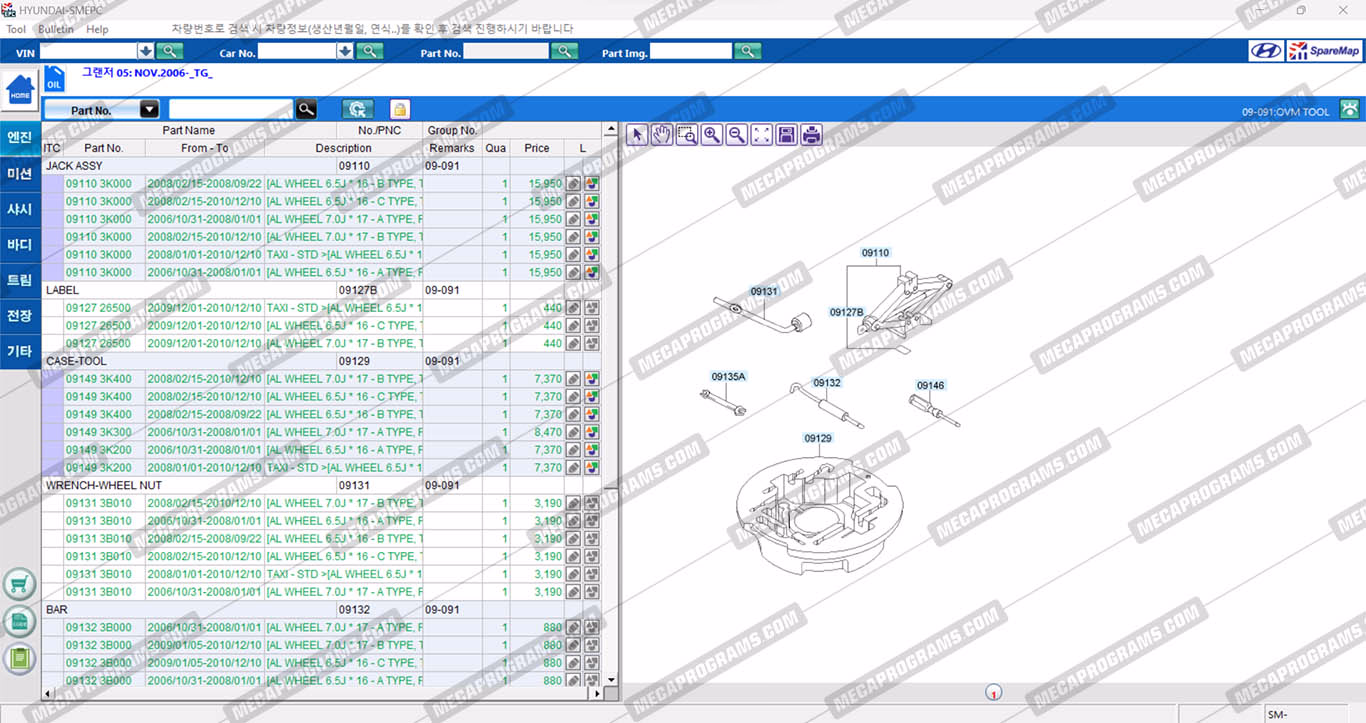Click the Part Img. input field

[x=691, y=51]
